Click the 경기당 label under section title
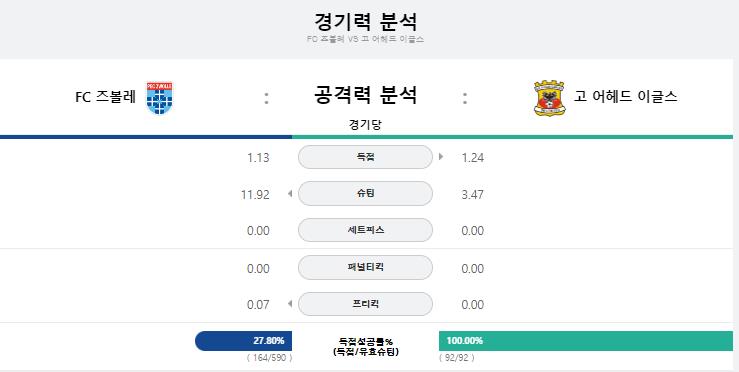739x372 pixels. [365, 124]
